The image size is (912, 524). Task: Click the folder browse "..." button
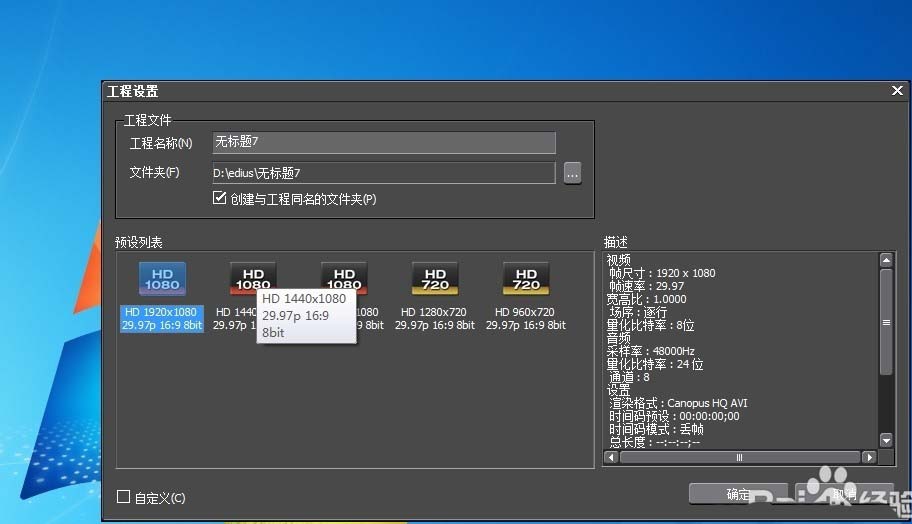(x=572, y=173)
